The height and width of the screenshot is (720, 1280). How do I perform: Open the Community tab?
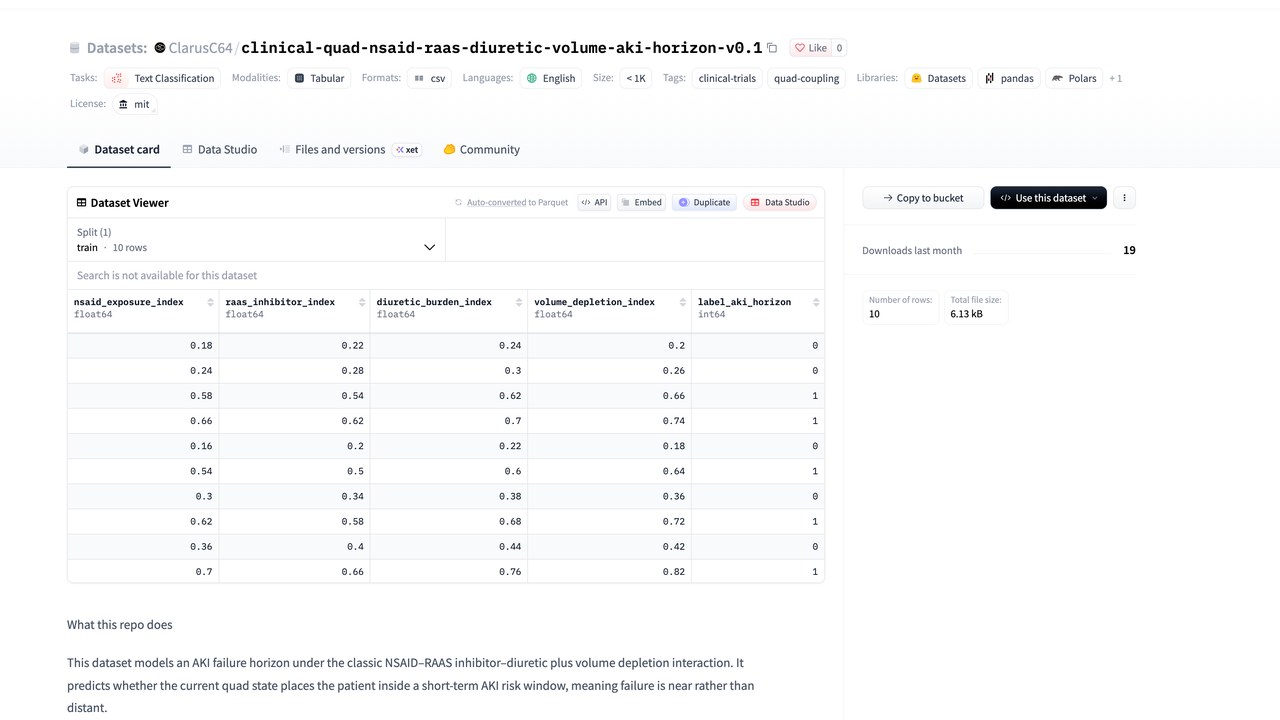(x=481, y=150)
